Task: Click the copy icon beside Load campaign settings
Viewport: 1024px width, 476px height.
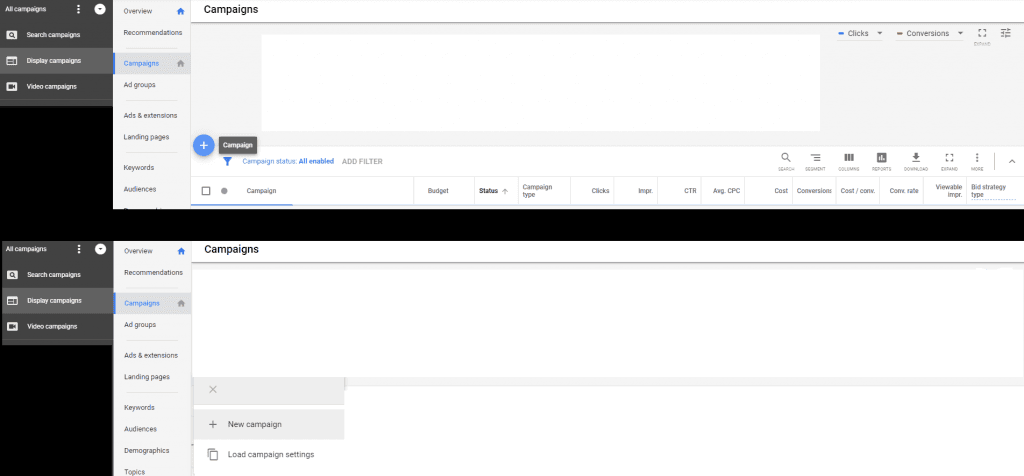Action: [x=212, y=454]
